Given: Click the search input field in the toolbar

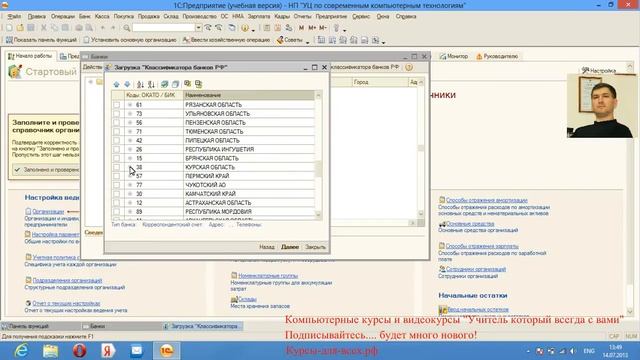Looking at the screenshot, I should [x=164, y=28].
